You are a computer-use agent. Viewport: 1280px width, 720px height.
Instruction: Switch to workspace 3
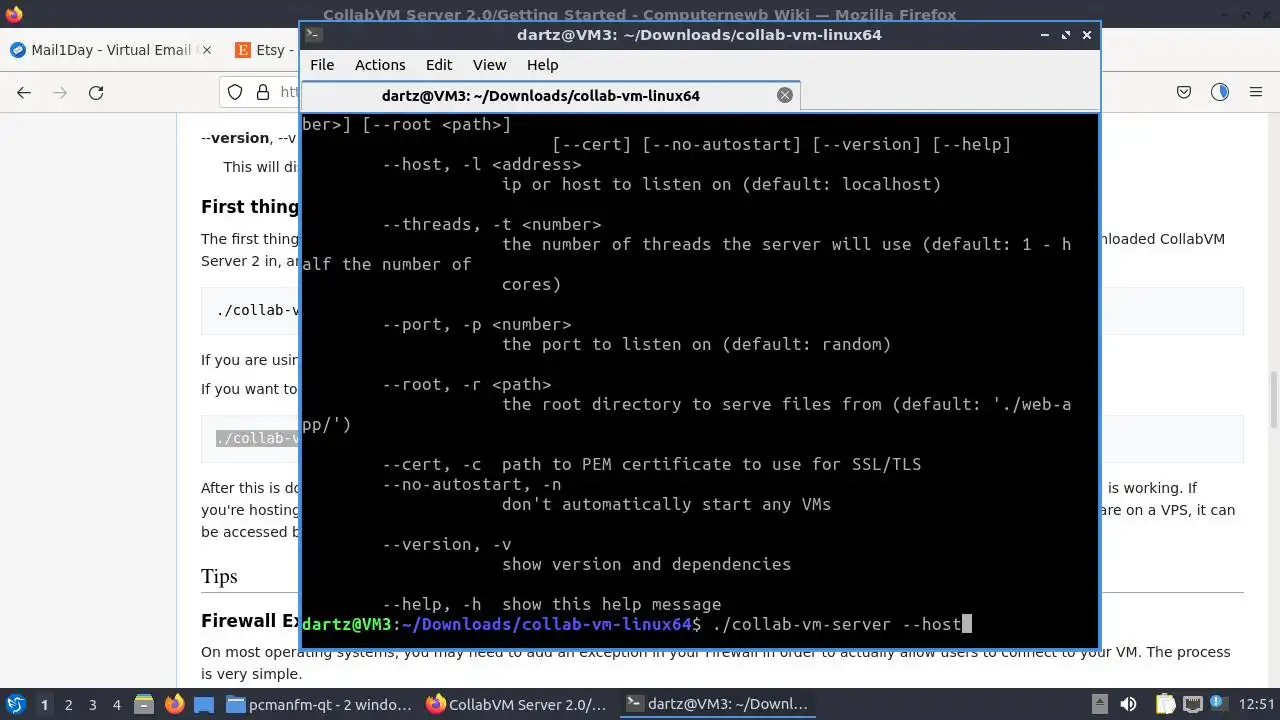(x=92, y=704)
